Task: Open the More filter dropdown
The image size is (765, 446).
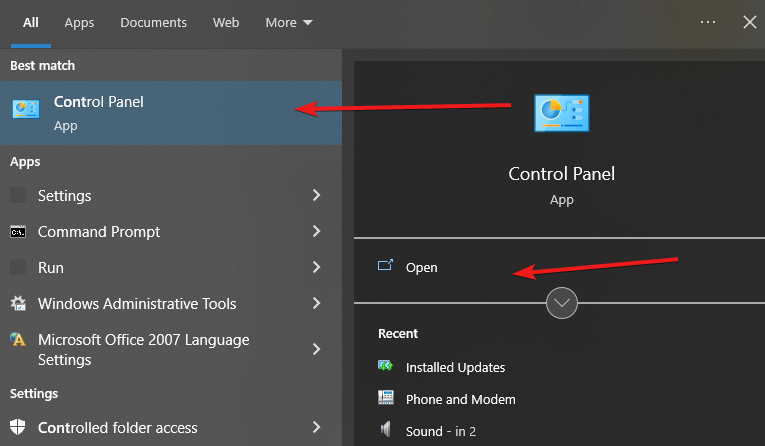Action: click(x=289, y=22)
